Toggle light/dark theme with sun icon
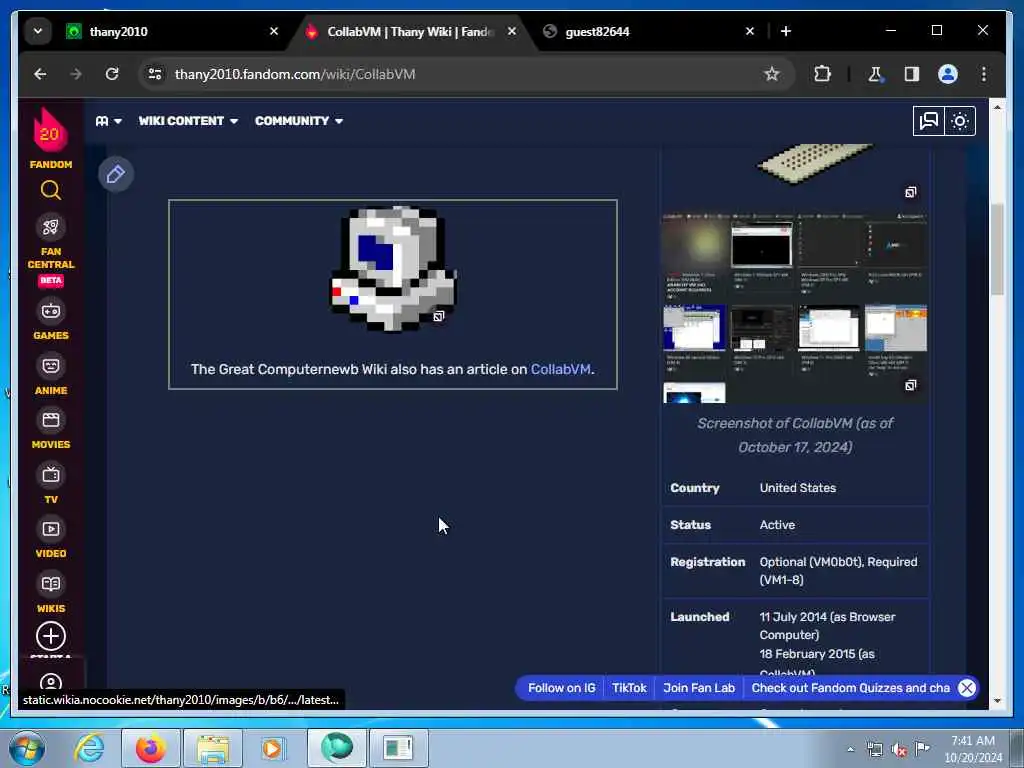Image resolution: width=1024 pixels, height=768 pixels. (960, 121)
